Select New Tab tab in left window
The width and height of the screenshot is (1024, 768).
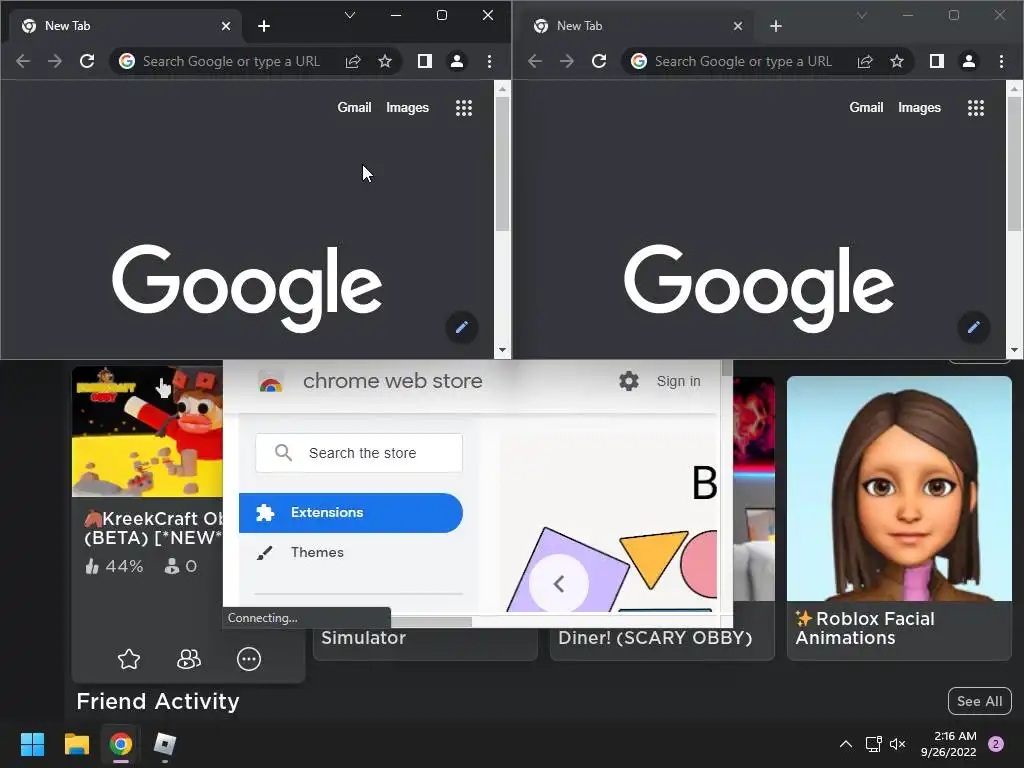coord(125,26)
